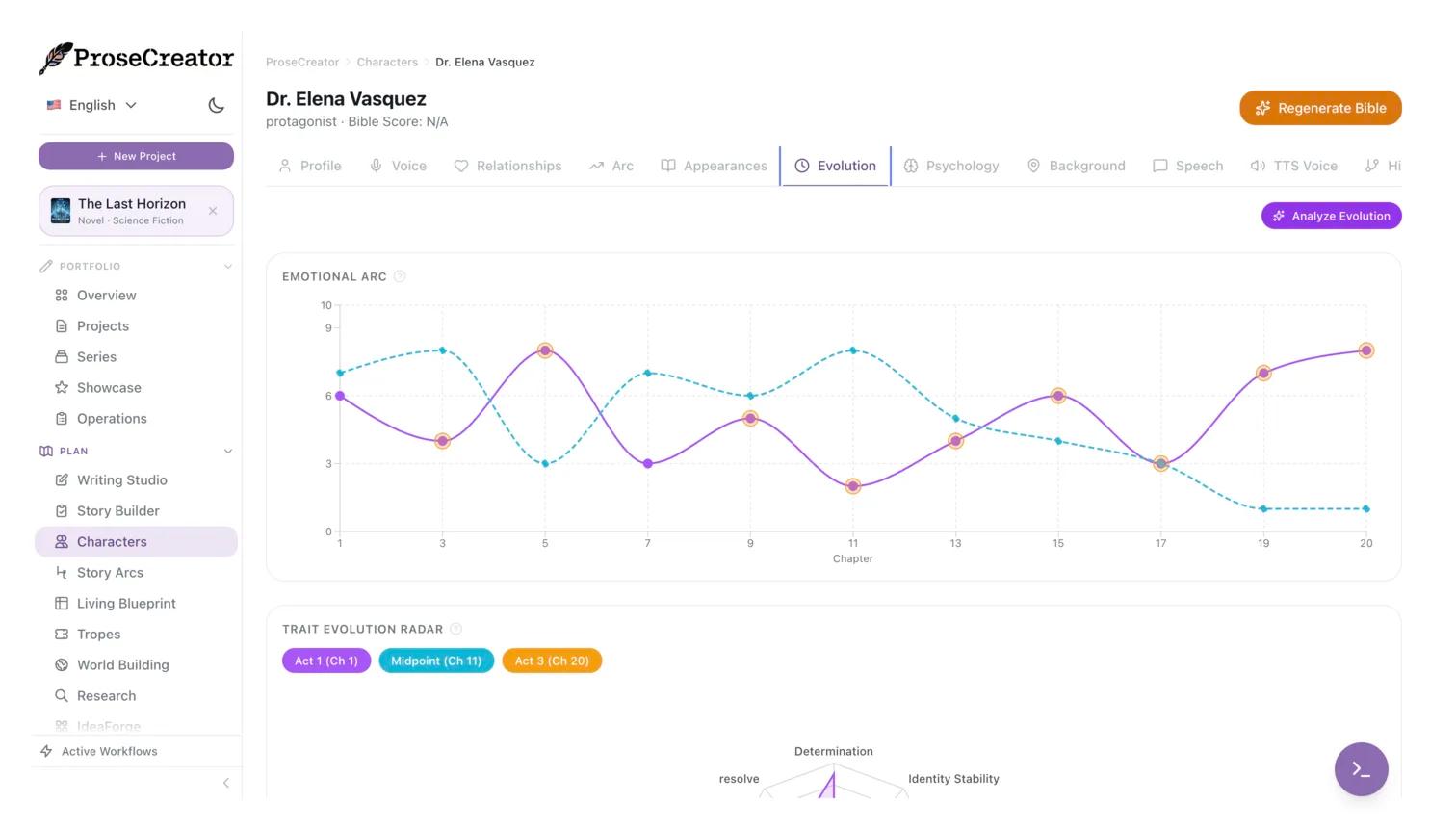Click the chapter 5 marker on the emotional arc
The width and height of the screenshot is (1456, 829).
[545, 350]
